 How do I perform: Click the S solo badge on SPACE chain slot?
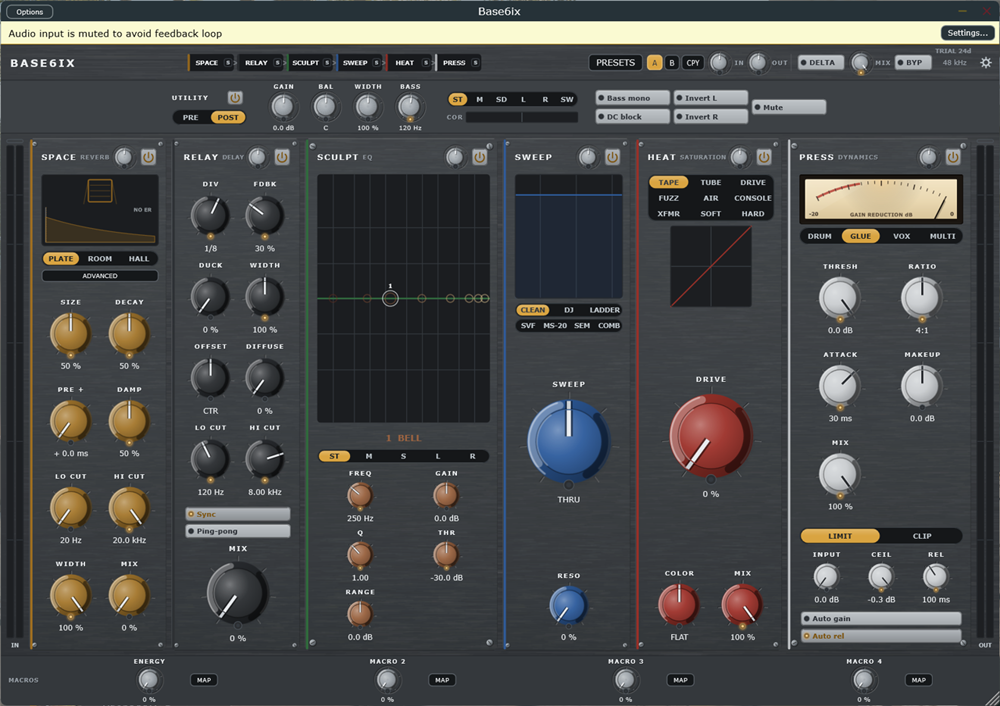pos(228,63)
